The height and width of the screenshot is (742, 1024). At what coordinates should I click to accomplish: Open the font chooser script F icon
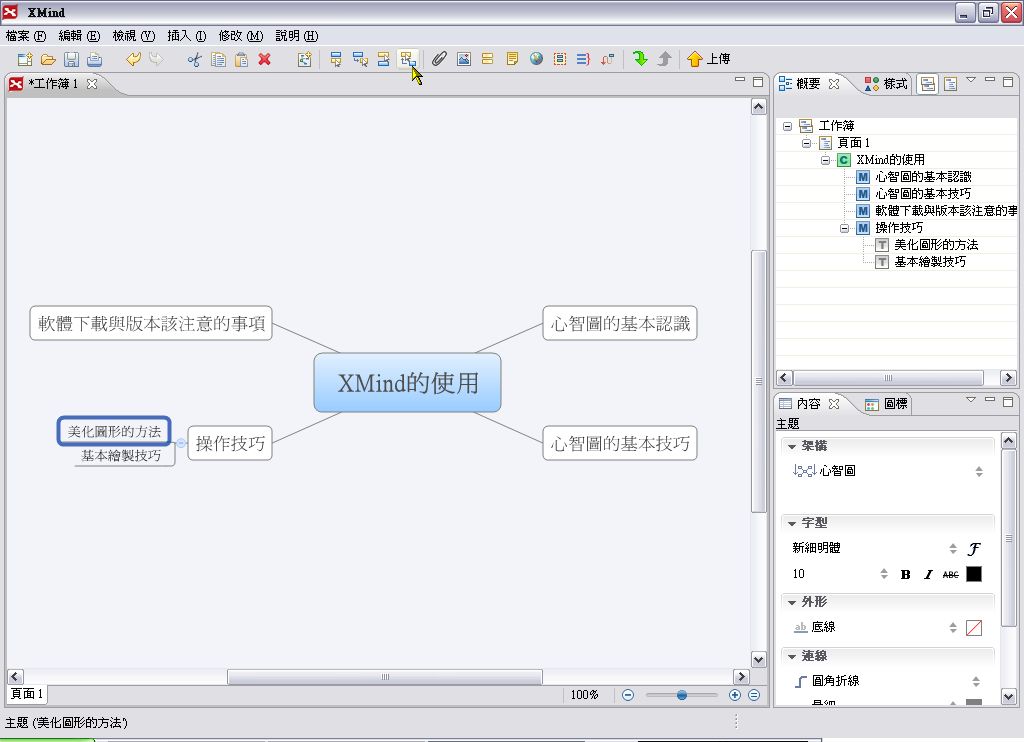(x=974, y=549)
